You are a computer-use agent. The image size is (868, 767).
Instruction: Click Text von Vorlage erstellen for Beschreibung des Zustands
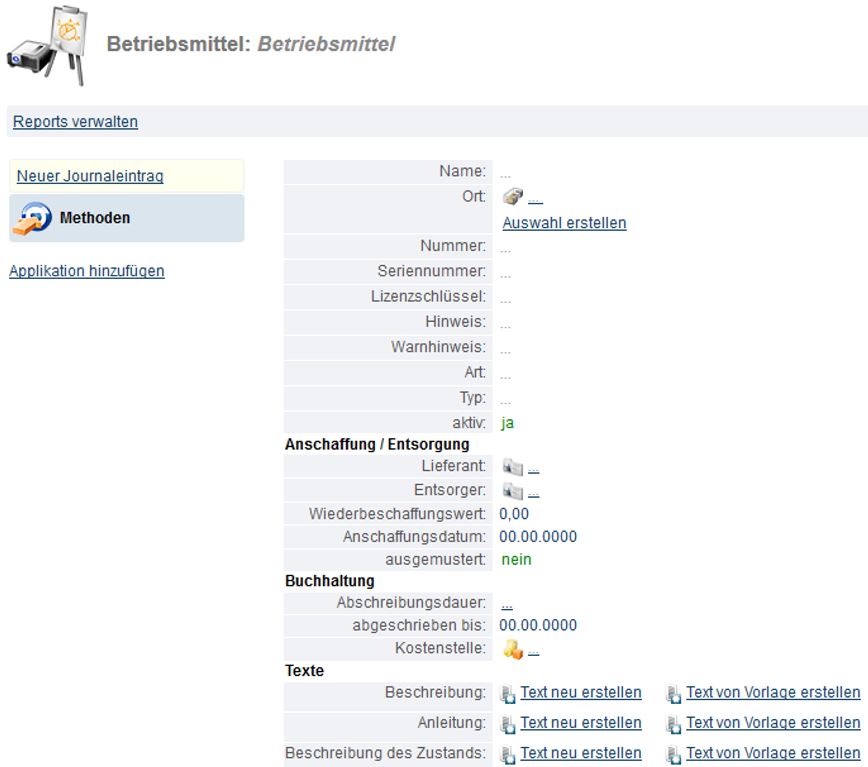(772, 753)
